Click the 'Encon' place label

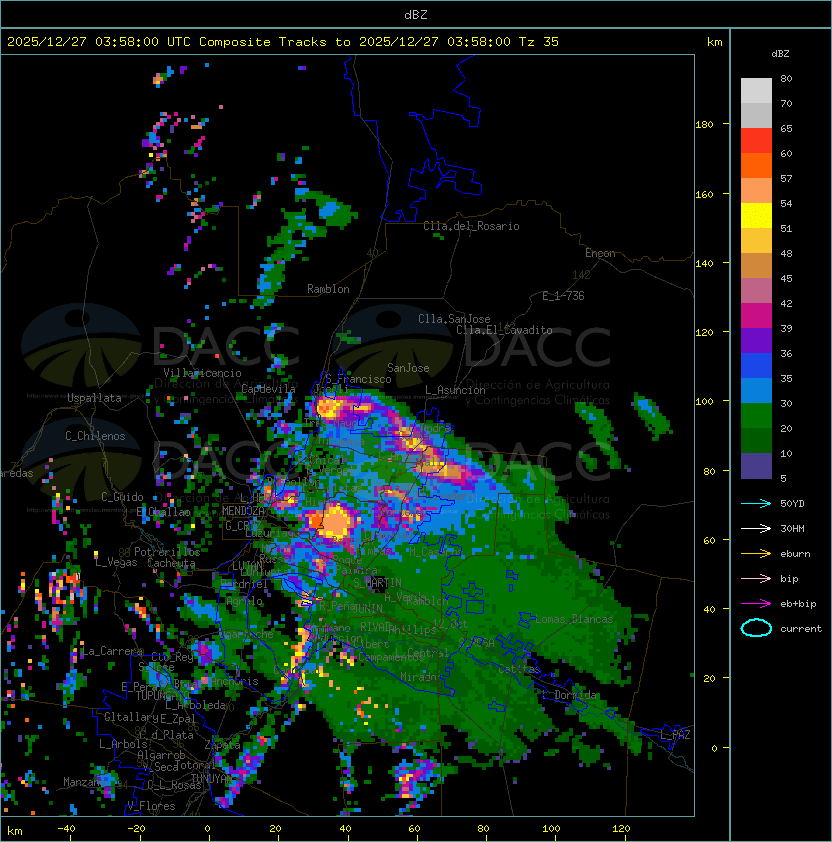click(600, 253)
